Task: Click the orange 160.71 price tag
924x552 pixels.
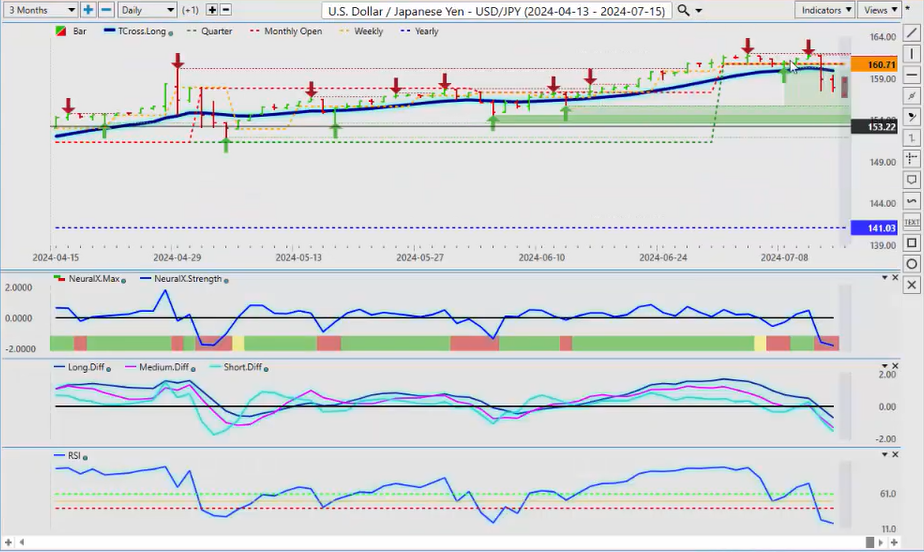Action: click(874, 65)
